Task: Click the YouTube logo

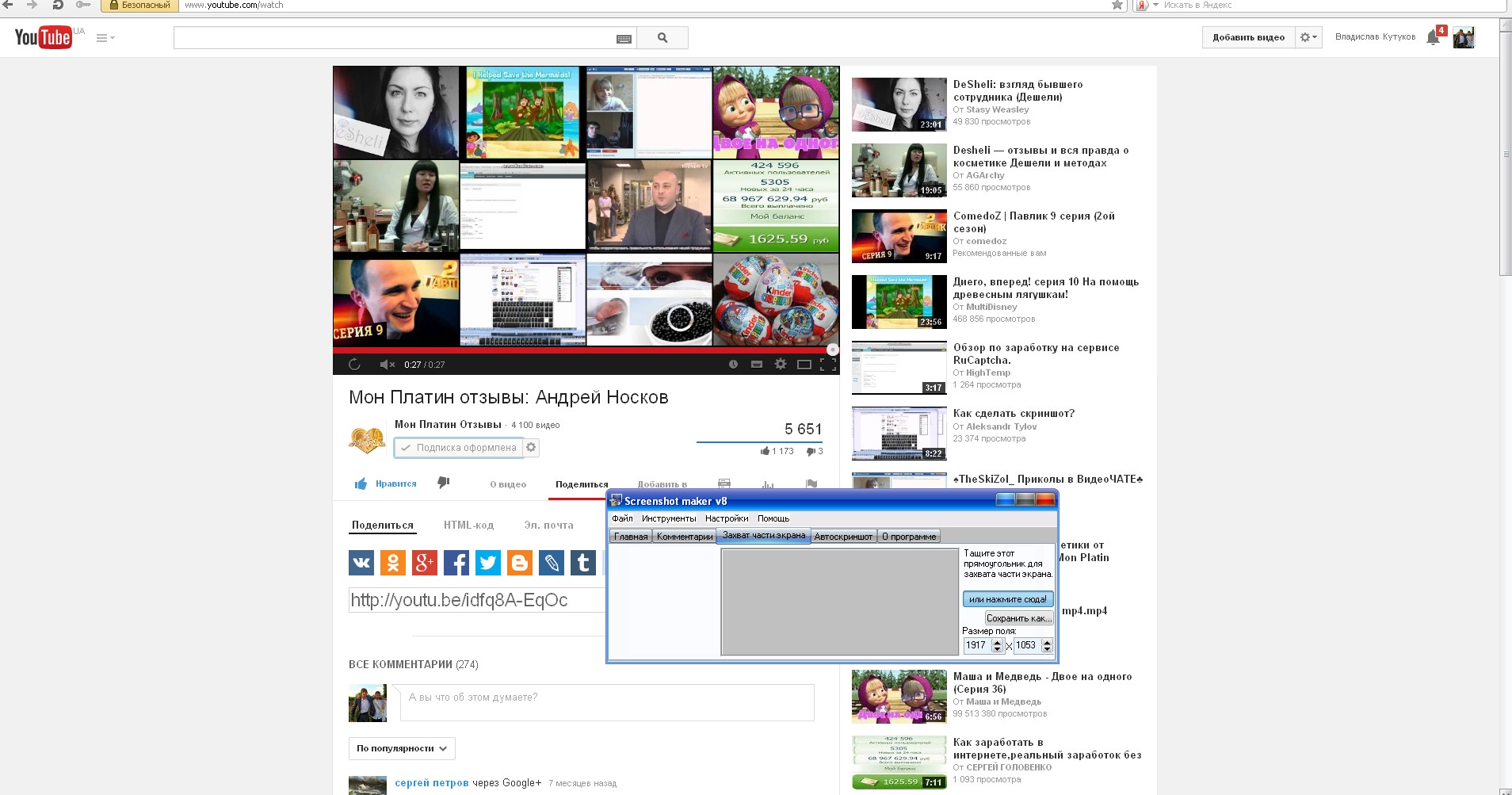Action: tap(44, 37)
